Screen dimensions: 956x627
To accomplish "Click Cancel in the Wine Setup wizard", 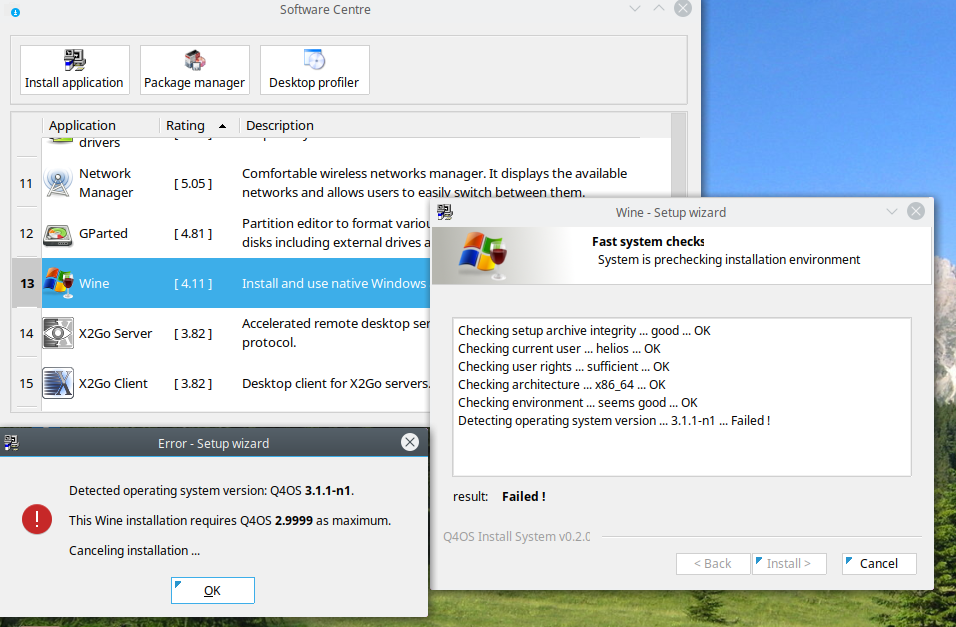I will point(879,564).
